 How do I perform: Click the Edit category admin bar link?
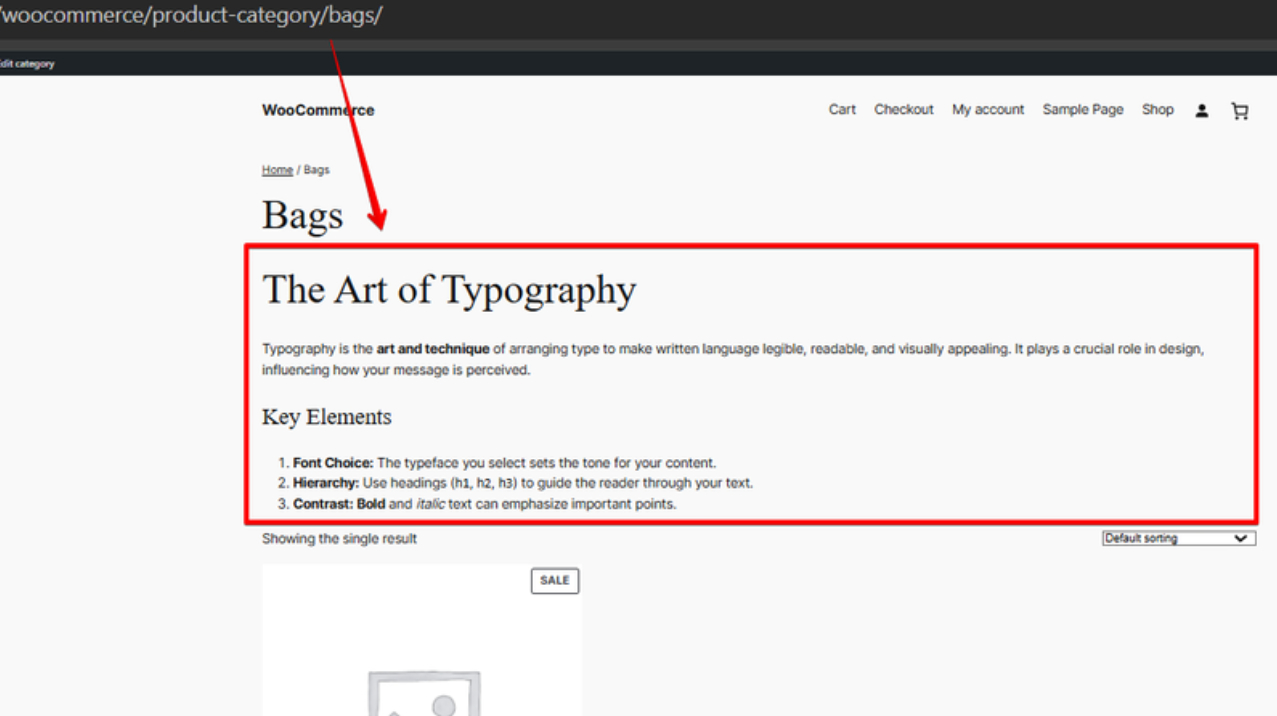(27, 63)
